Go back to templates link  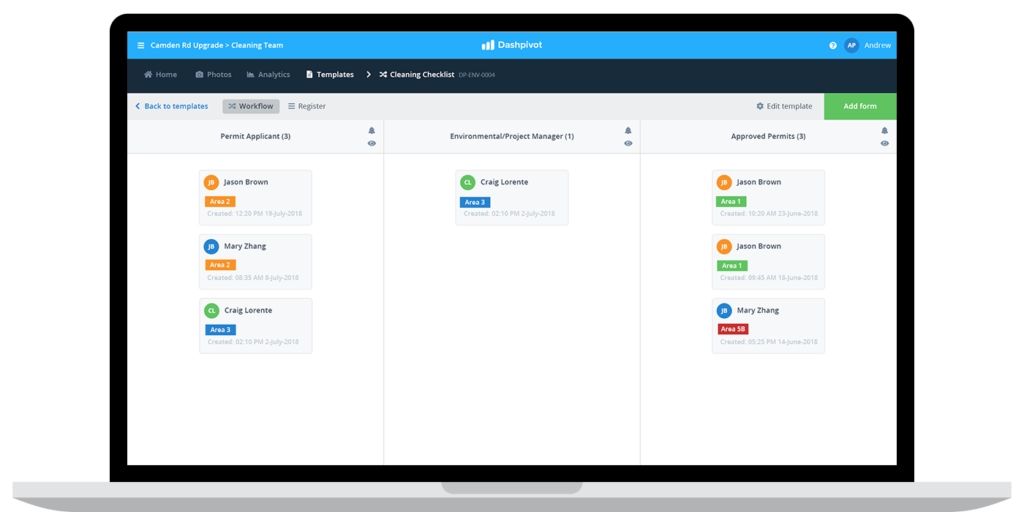point(171,106)
